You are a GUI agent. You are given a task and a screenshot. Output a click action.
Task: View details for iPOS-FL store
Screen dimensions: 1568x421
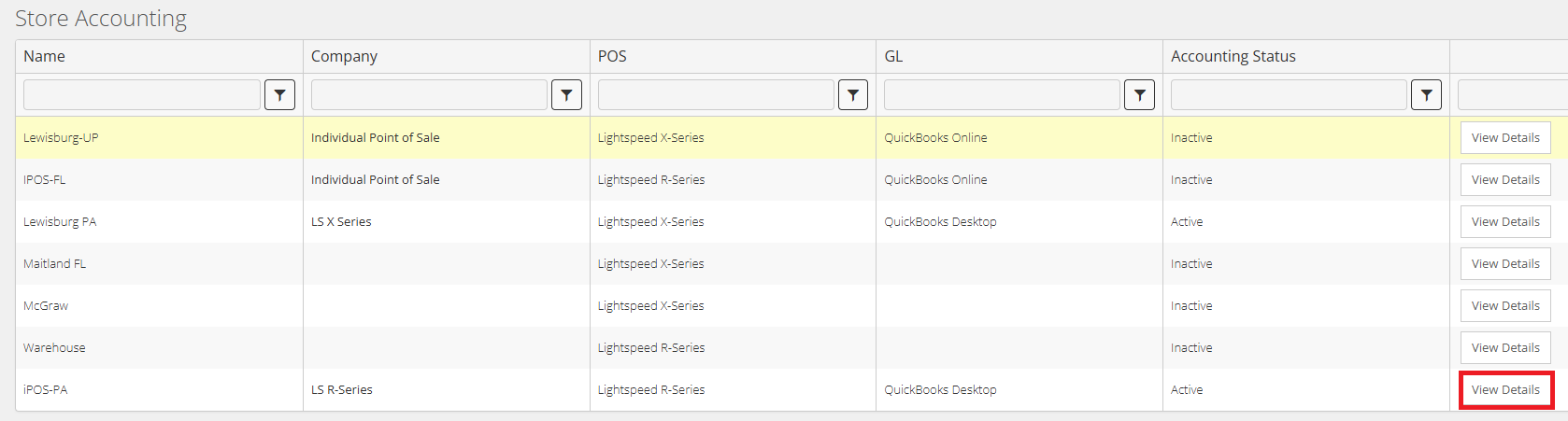tap(1505, 179)
